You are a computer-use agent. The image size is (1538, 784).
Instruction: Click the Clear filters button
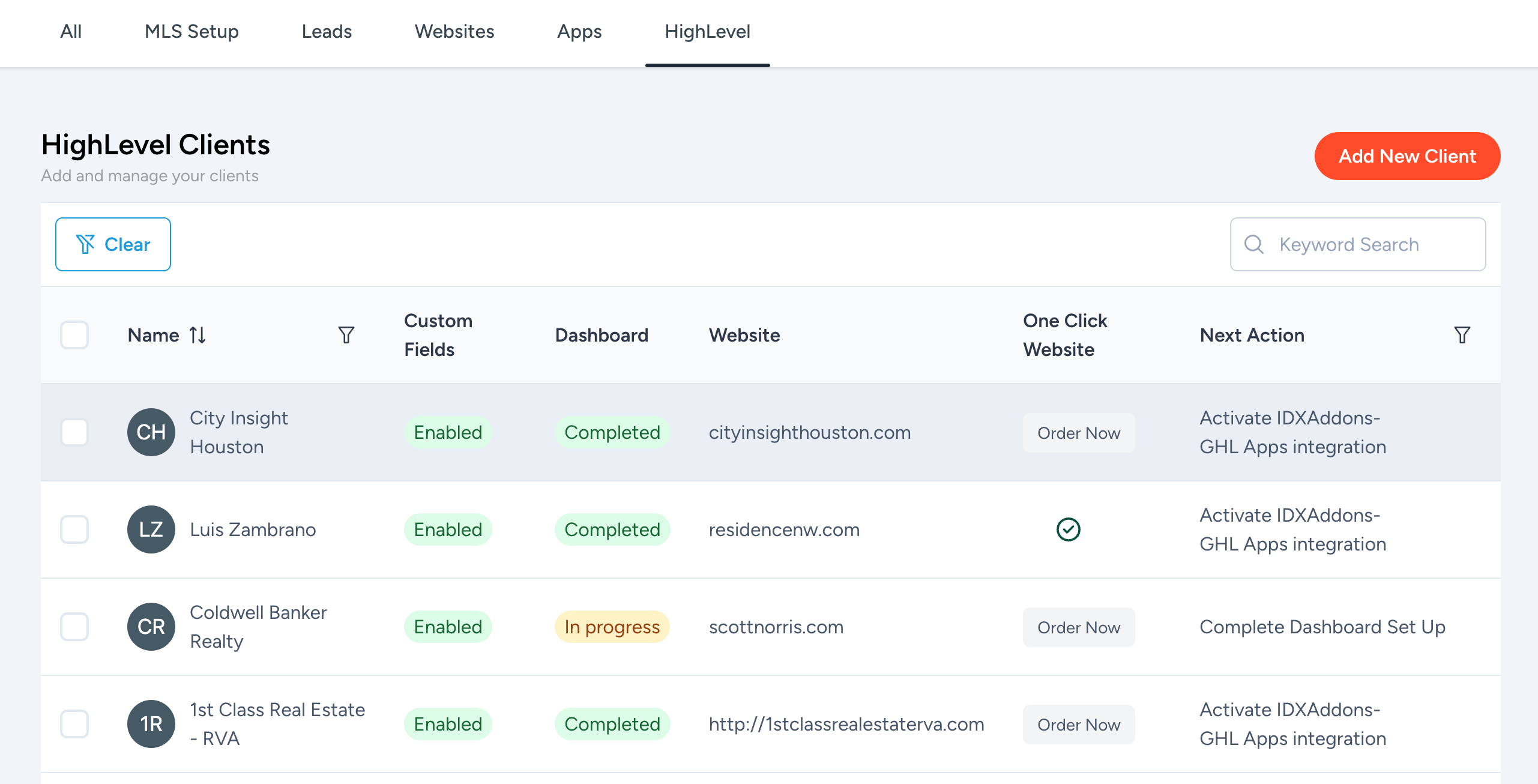(x=113, y=244)
